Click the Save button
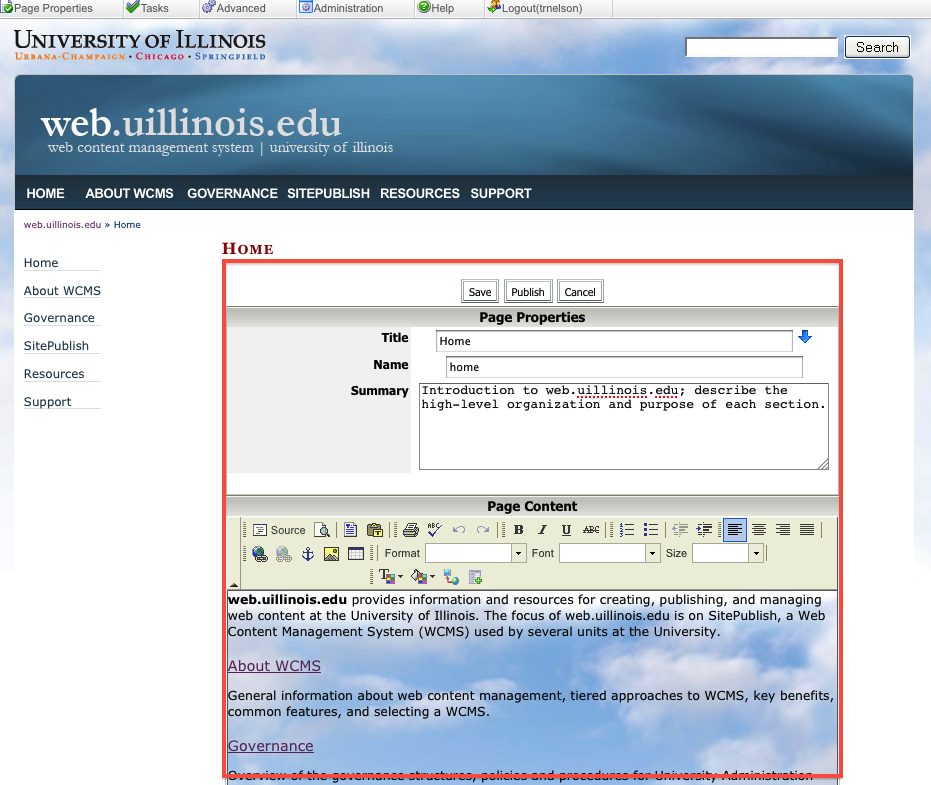This screenshot has width=931, height=785. coord(480,292)
